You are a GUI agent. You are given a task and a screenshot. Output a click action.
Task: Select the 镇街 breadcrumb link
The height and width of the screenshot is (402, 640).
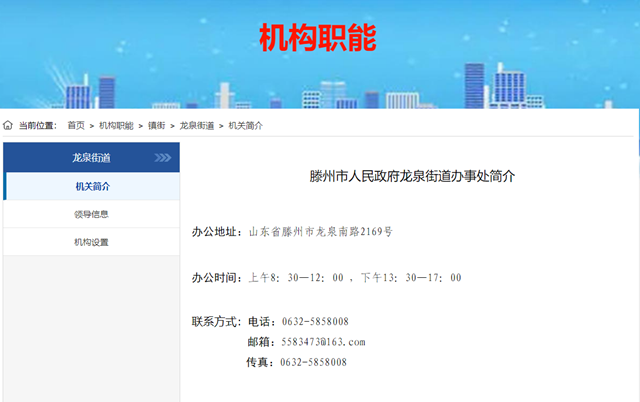point(157,125)
